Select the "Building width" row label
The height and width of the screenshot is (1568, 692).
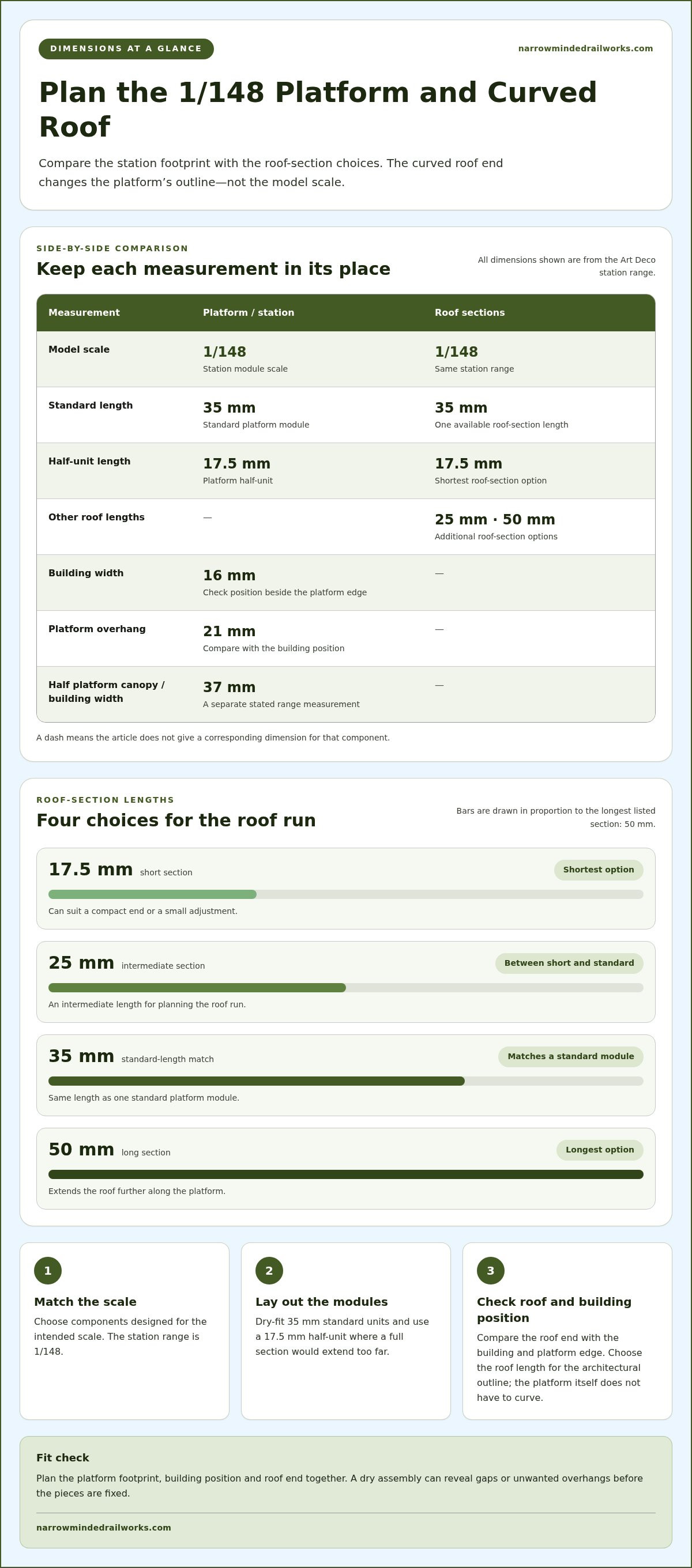point(86,573)
